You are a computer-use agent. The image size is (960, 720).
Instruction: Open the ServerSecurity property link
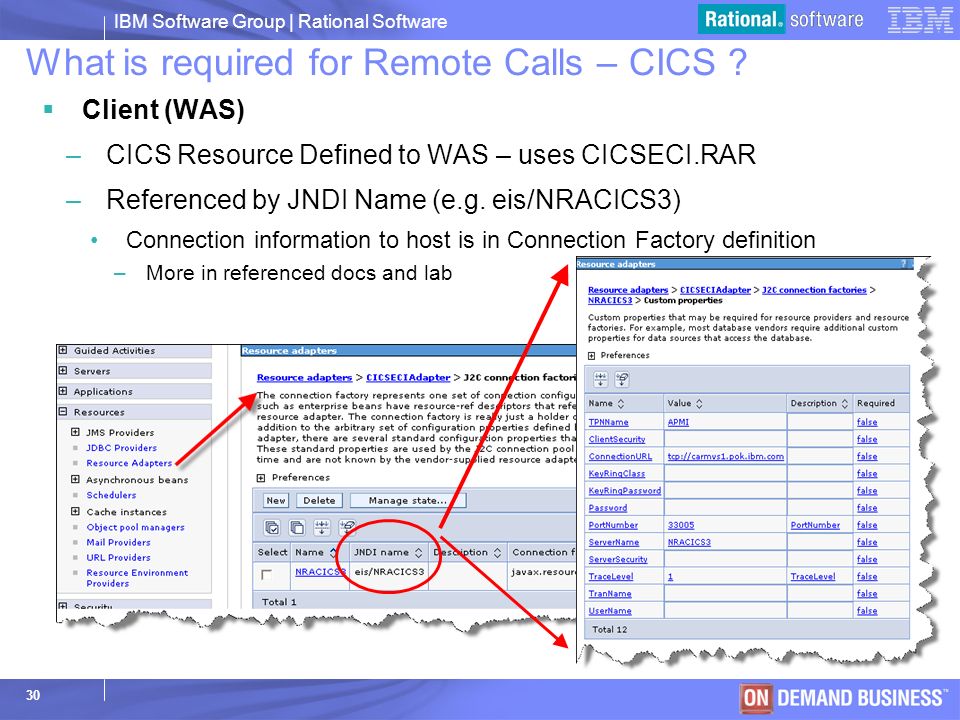click(618, 560)
